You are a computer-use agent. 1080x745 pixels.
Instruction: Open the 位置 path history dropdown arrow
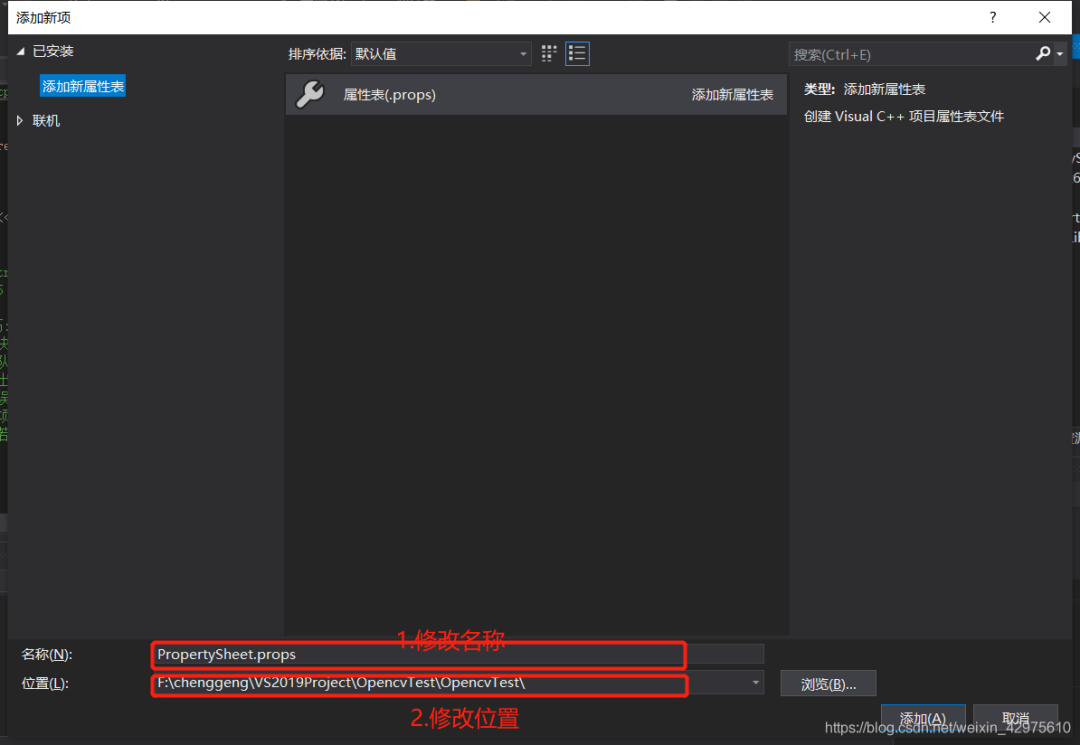756,683
